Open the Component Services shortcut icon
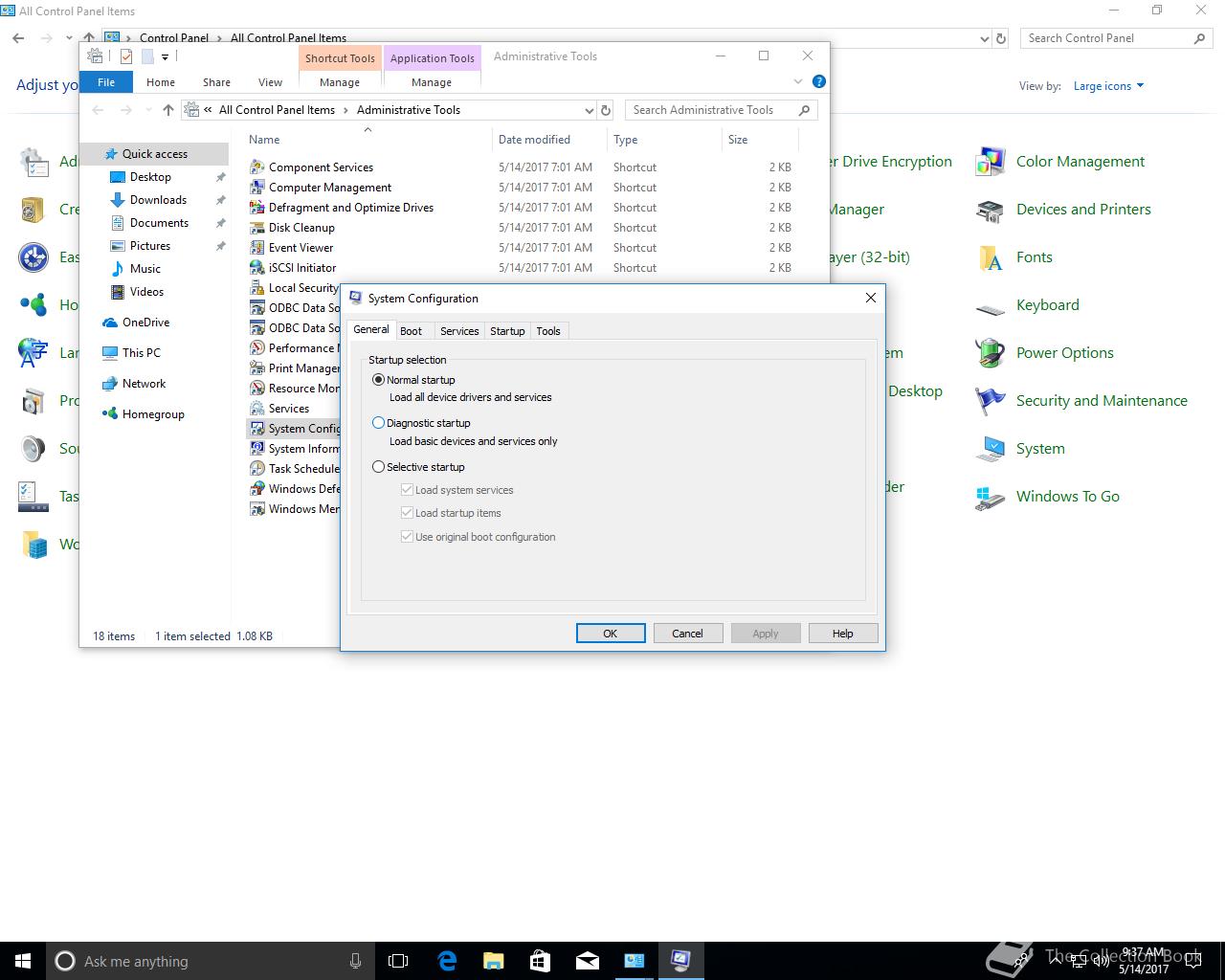 [256, 167]
